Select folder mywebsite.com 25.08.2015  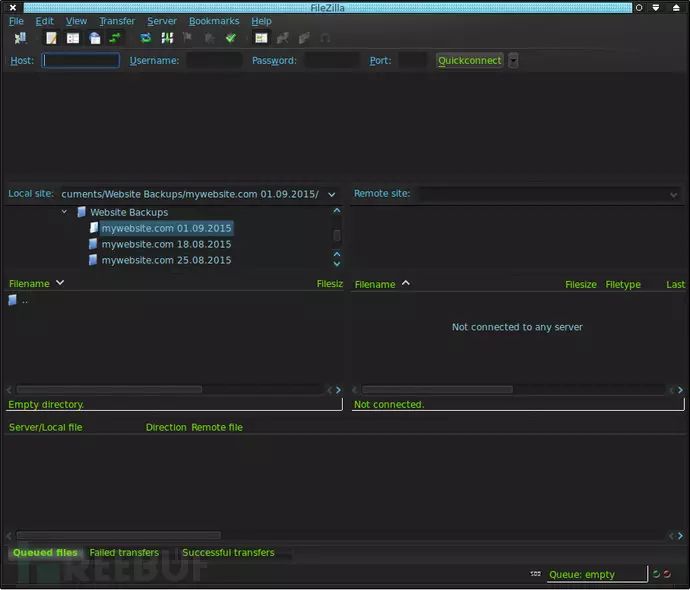click(x=166, y=260)
